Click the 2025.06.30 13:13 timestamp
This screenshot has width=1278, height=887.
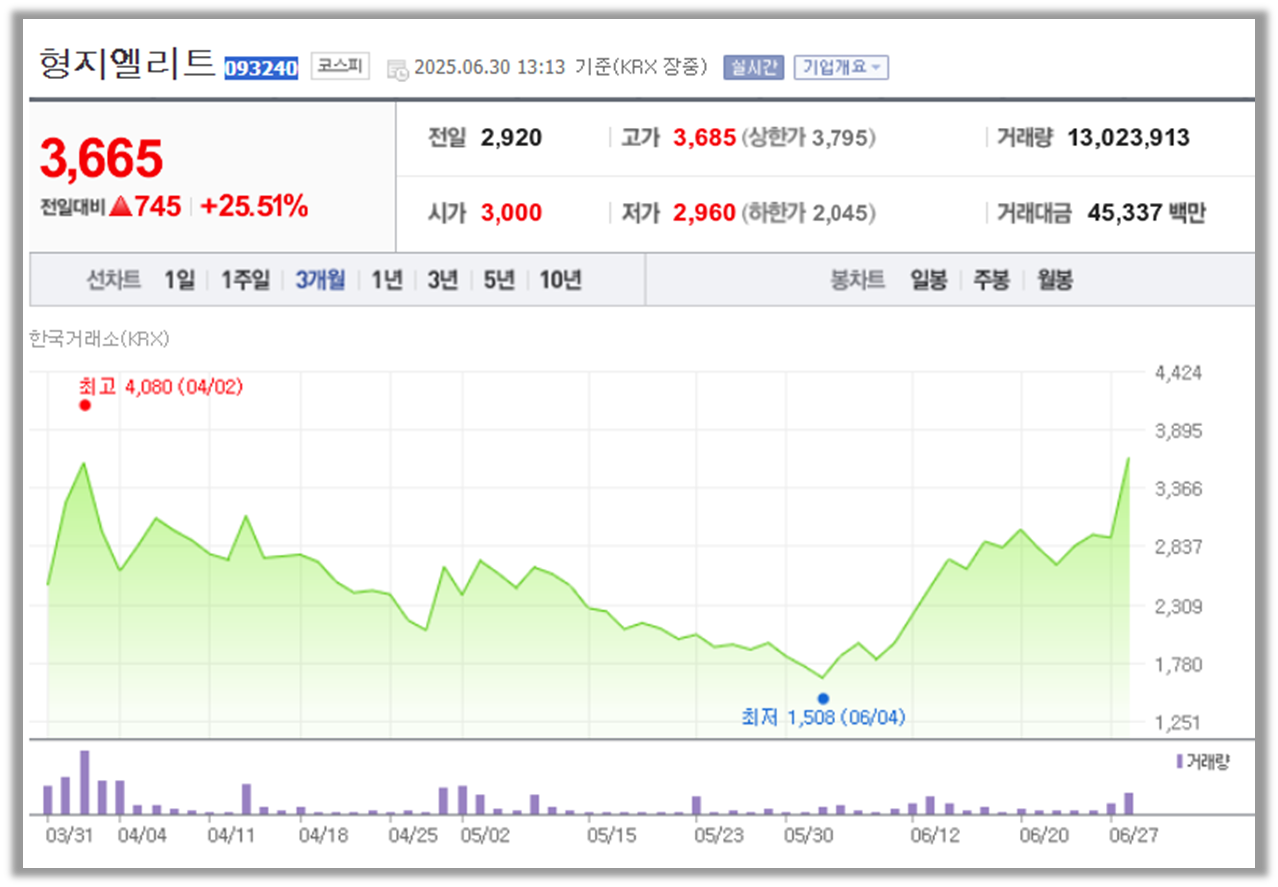coord(490,68)
